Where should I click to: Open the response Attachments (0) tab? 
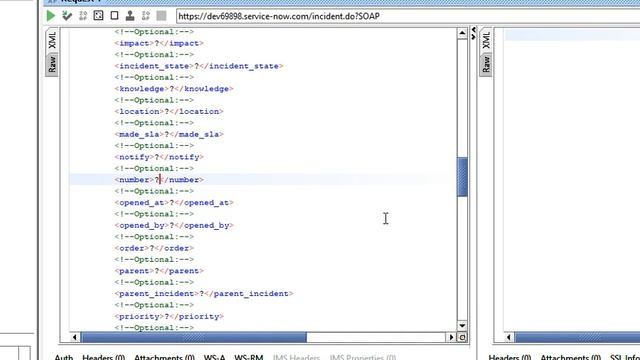571,357
